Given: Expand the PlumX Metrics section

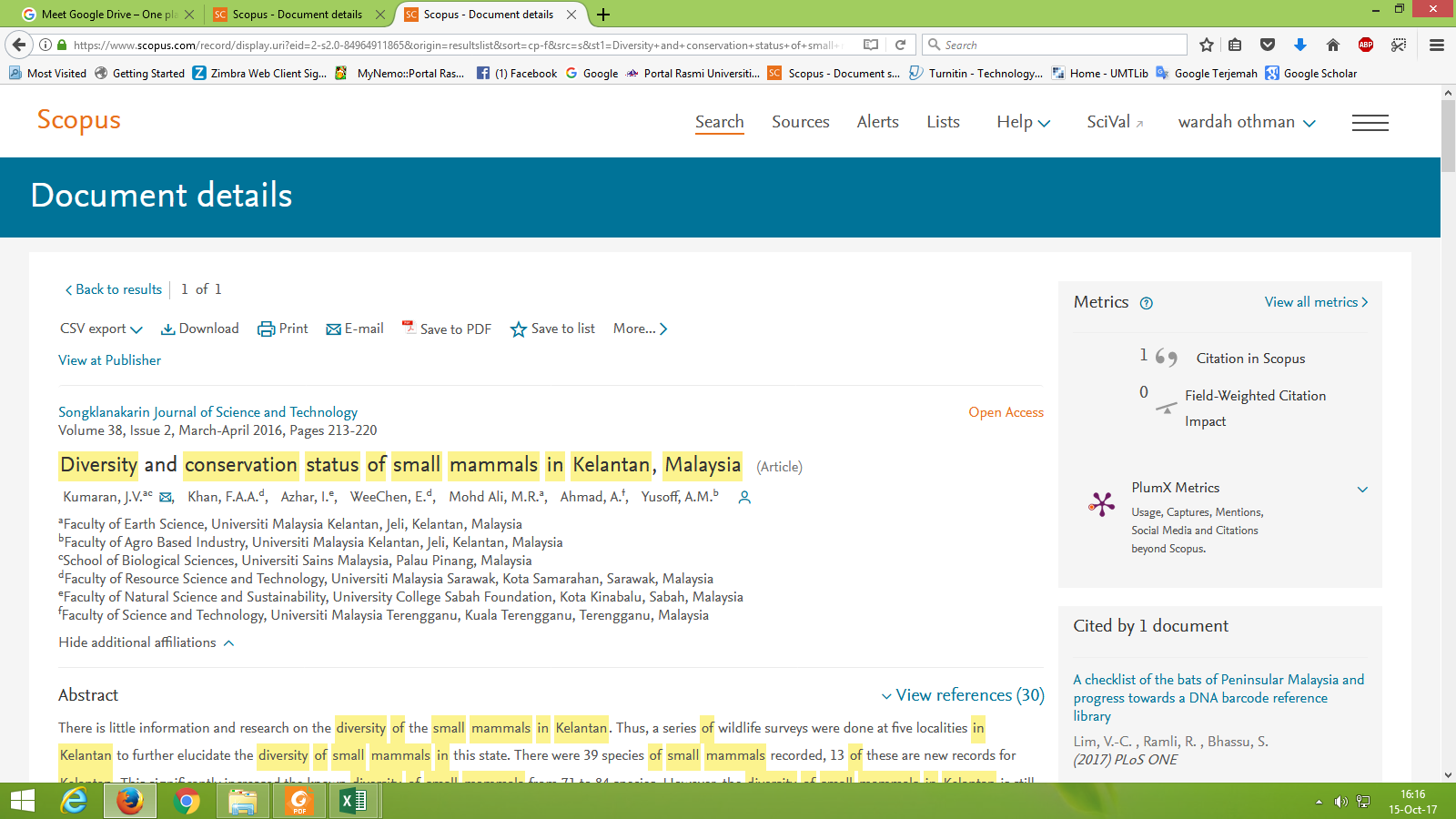Looking at the screenshot, I should point(1362,490).
